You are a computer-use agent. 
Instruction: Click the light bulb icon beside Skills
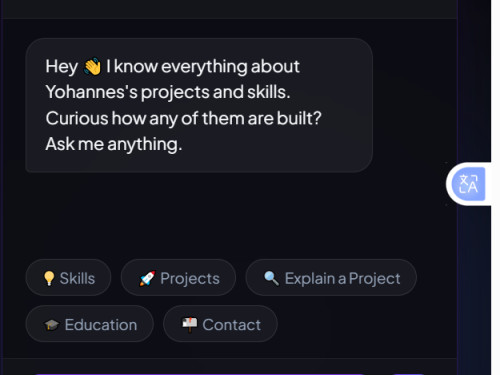coord(49,278)
